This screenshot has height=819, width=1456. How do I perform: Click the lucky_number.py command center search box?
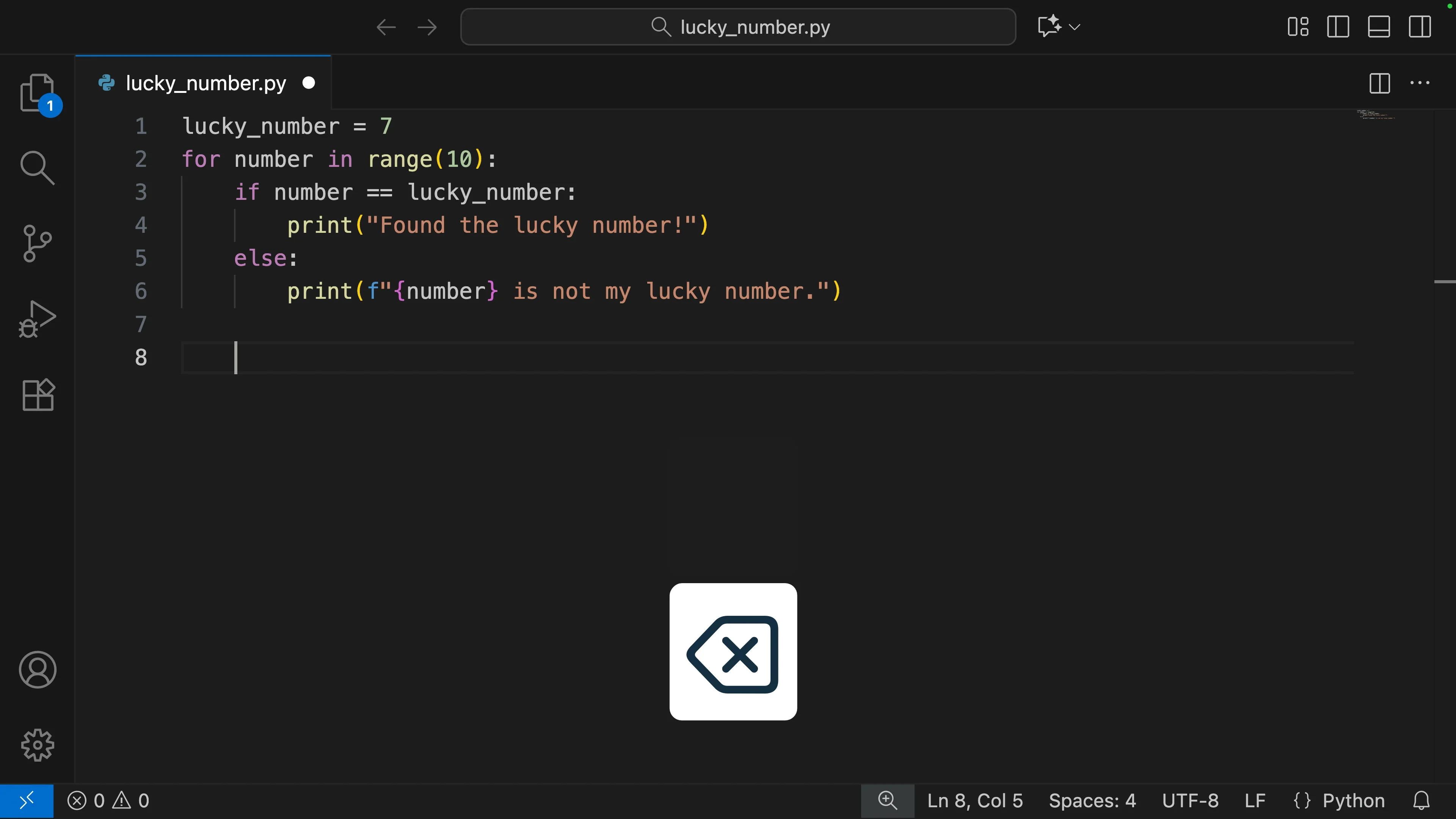pos(737,27)
